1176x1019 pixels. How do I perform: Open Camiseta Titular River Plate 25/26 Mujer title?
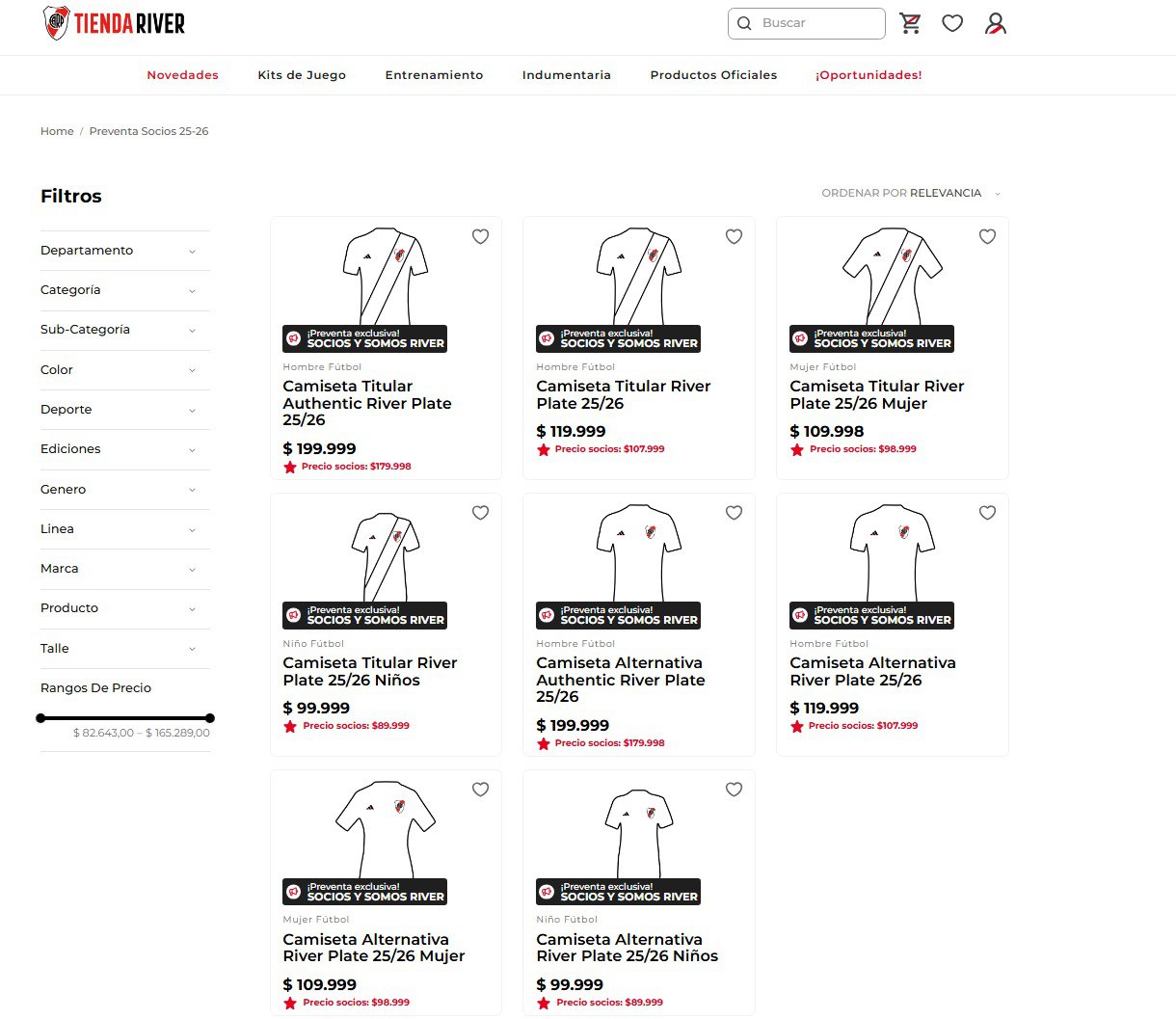877,394
